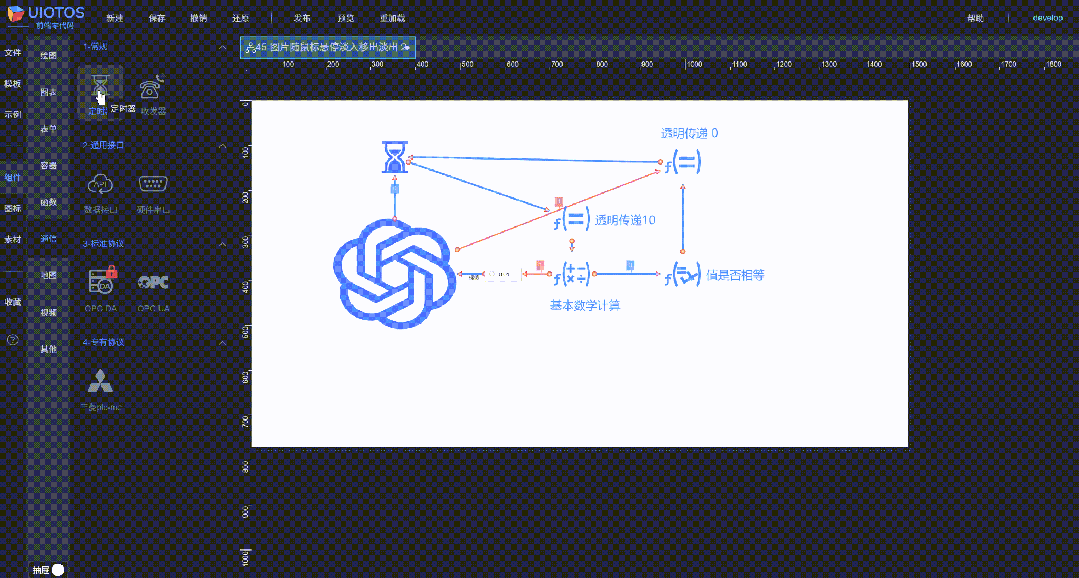Switch to 文件 in the left sidebar
Screen dimensions: 1079x578
coord(12,53)
